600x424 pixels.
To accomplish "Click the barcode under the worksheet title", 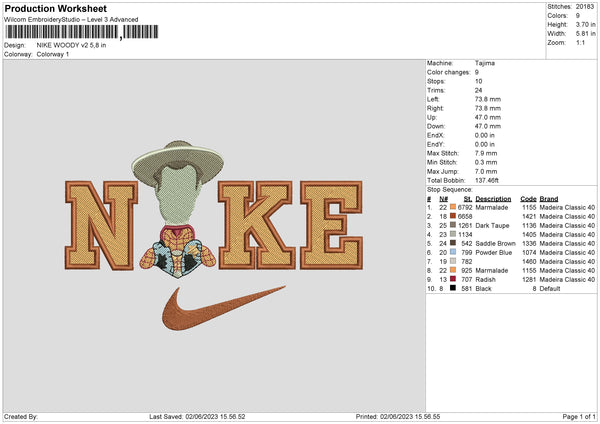I will coord(82,32).
